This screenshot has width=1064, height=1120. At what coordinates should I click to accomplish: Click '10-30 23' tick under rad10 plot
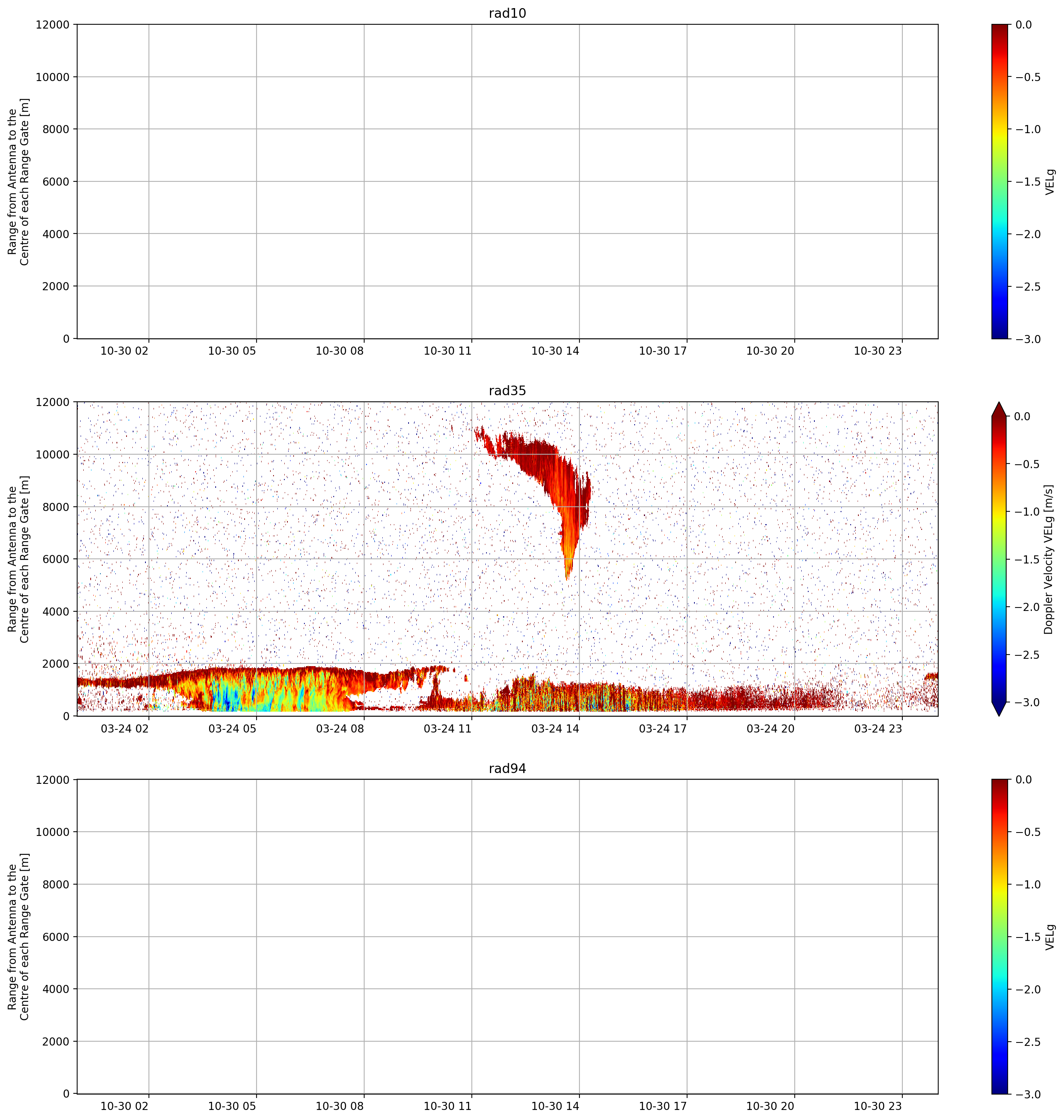click(878, 351)
